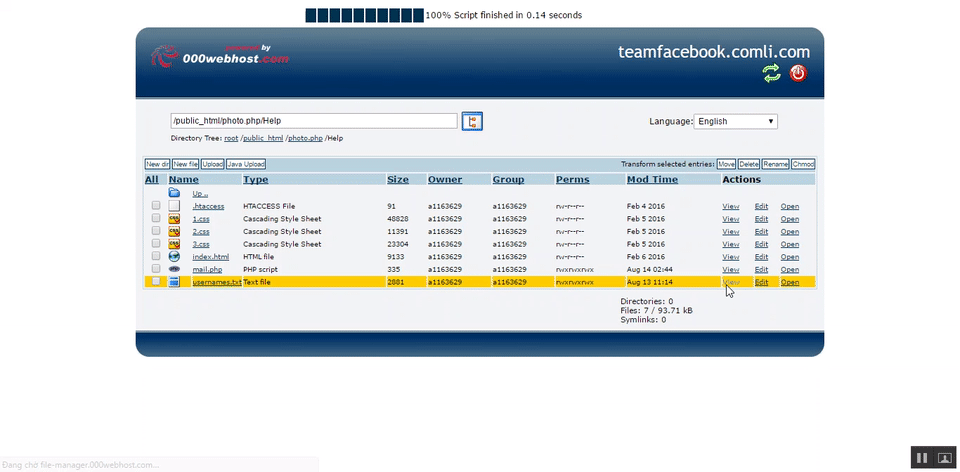Viewport: 960px width, 472px height.
Task: Sort the list by Name column
Action: pos(184,179)
